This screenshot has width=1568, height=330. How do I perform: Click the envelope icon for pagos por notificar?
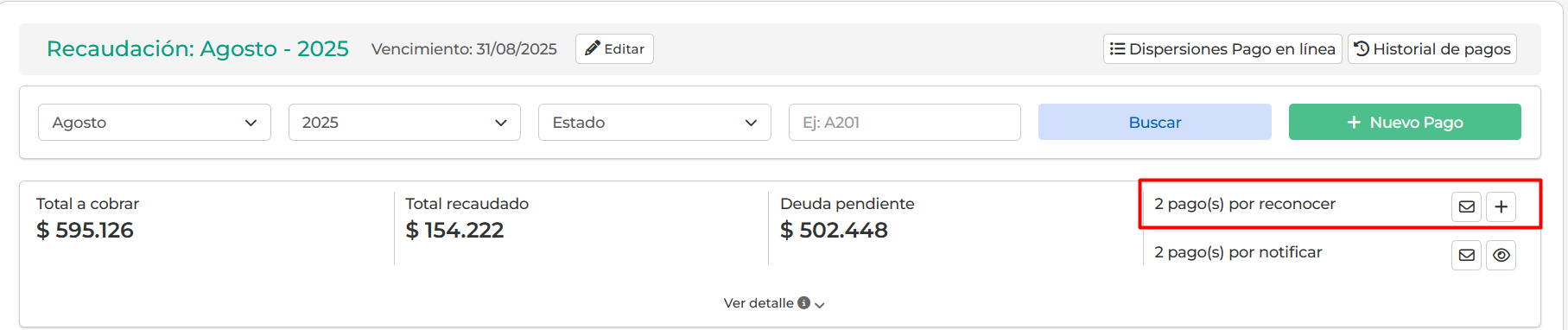(x=1466, y=255)
